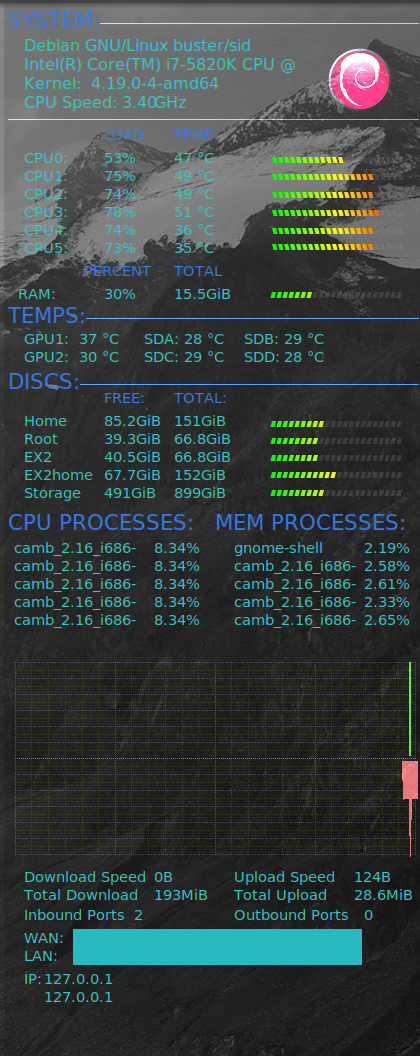Click the TEMP column header
420x1056 pixels.
194,135
